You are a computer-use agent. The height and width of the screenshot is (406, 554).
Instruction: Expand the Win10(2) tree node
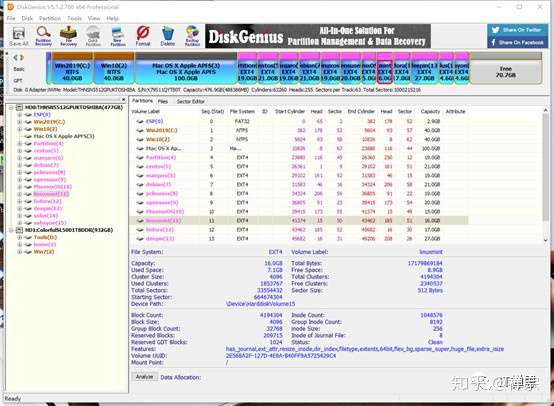pyautogui.click(x=20, y=129)
